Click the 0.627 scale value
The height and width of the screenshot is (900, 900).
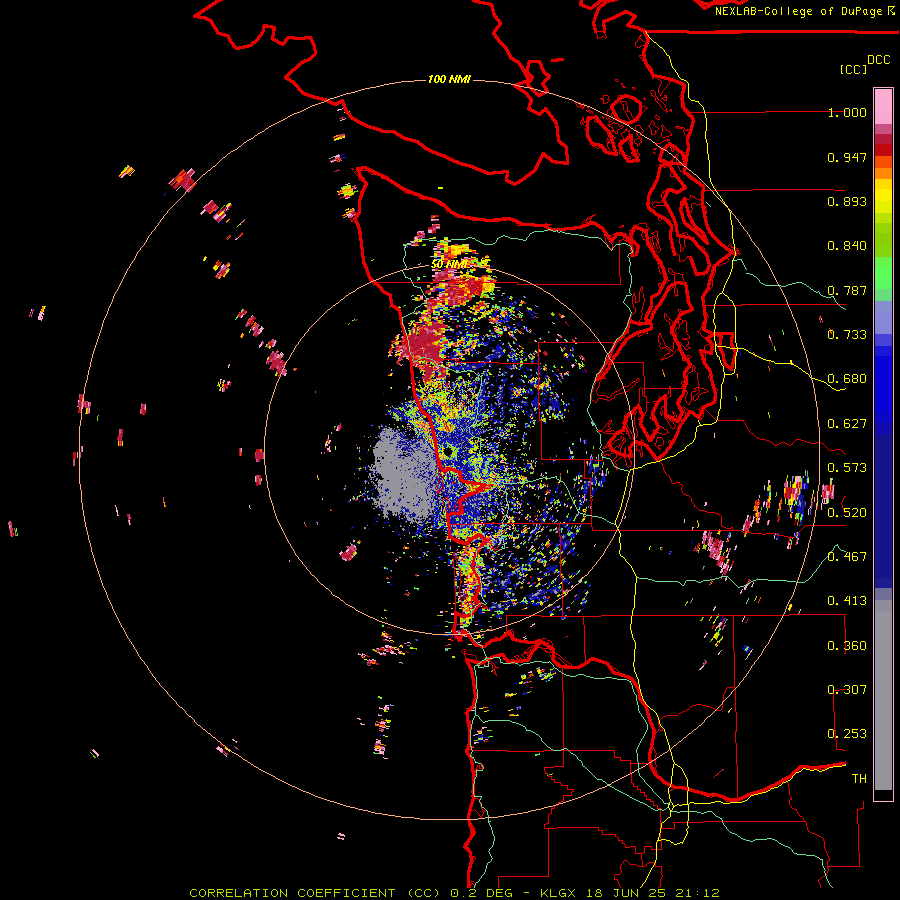coord(847,424)
